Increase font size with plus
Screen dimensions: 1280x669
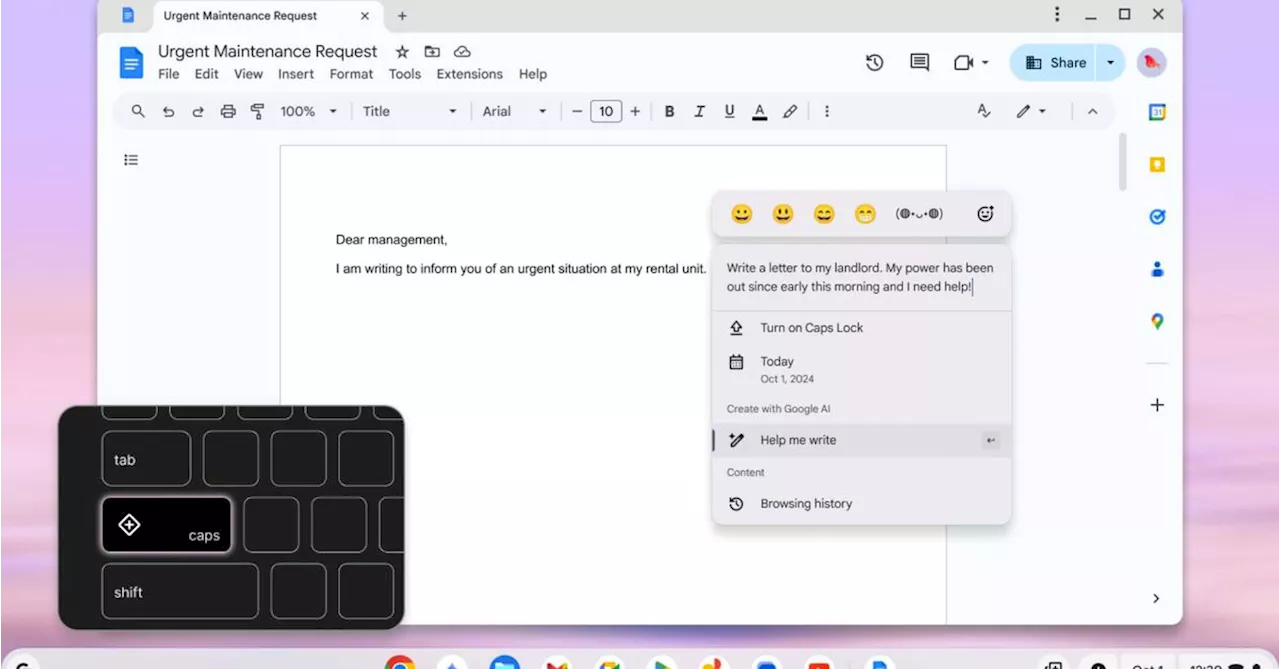pos(635,111)
